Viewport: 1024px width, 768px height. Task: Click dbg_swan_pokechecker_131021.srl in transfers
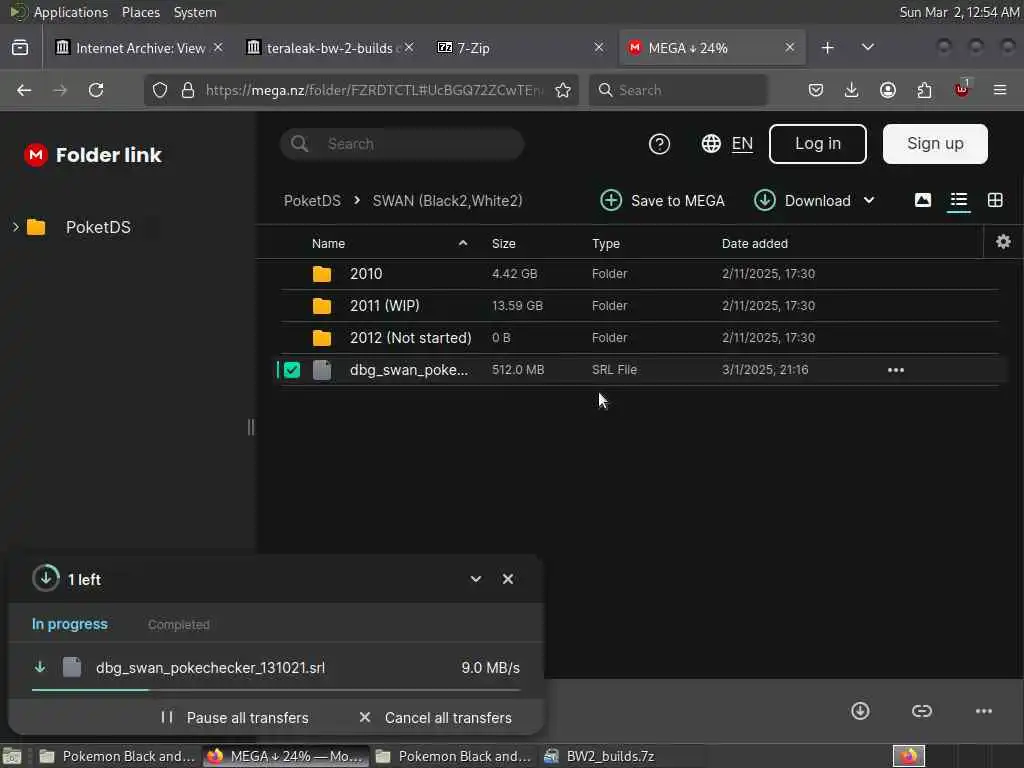pos(210,667)
